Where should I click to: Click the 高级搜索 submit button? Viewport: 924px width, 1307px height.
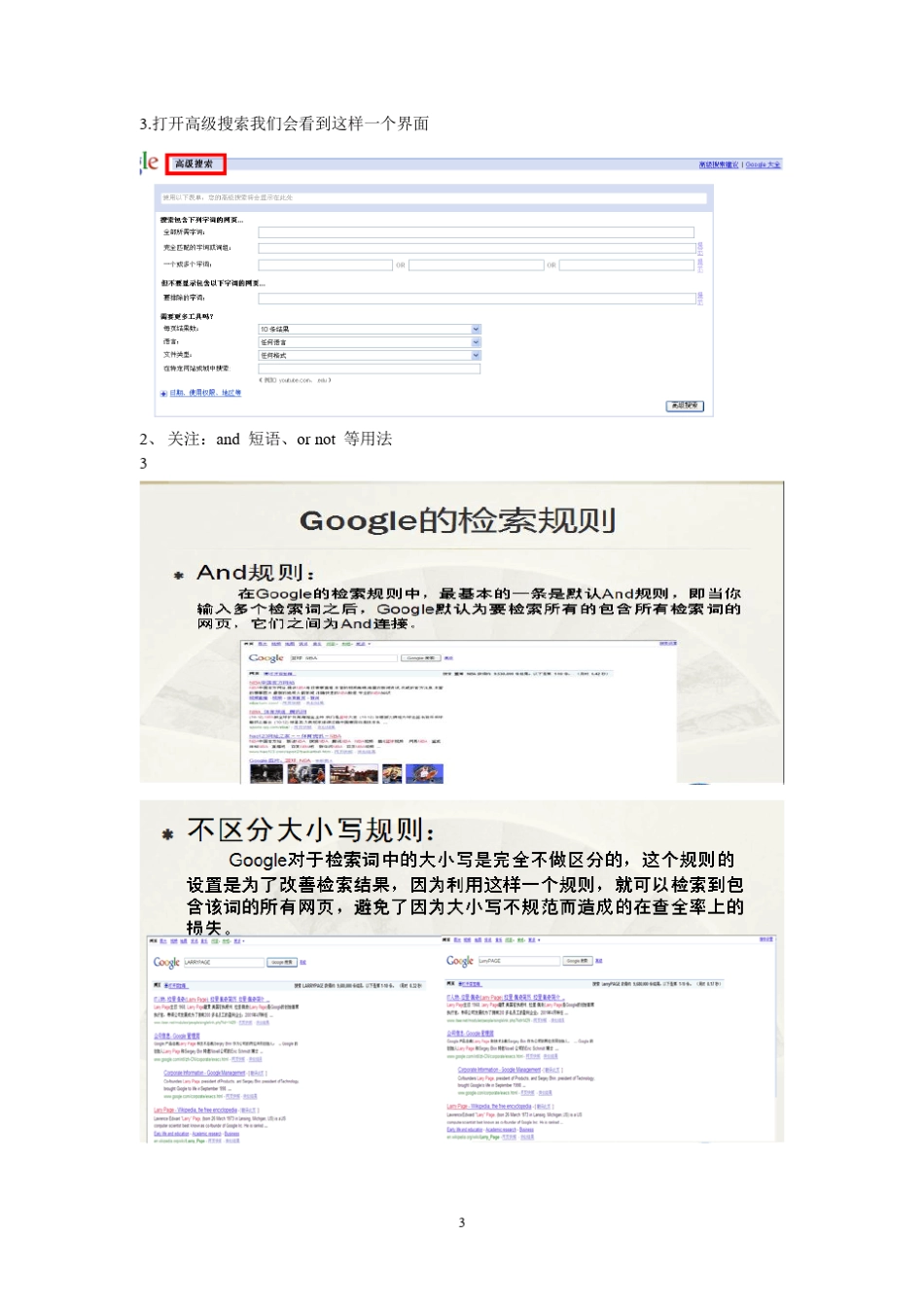tap(685, 406)
